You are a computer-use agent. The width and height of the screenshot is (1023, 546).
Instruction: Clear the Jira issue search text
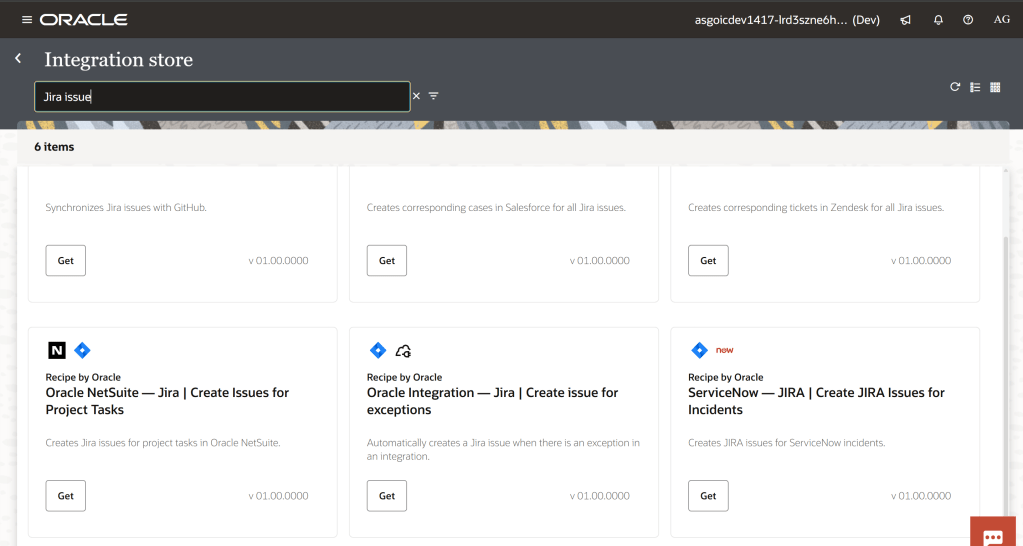click(416, 96)
